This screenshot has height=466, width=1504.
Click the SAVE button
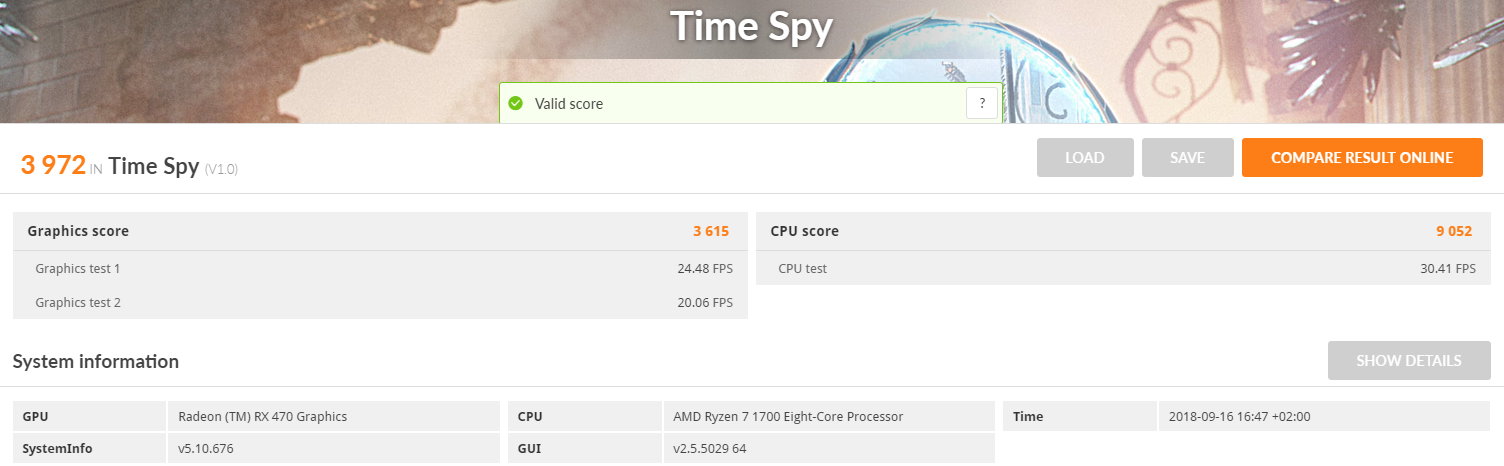point(1187,158)
